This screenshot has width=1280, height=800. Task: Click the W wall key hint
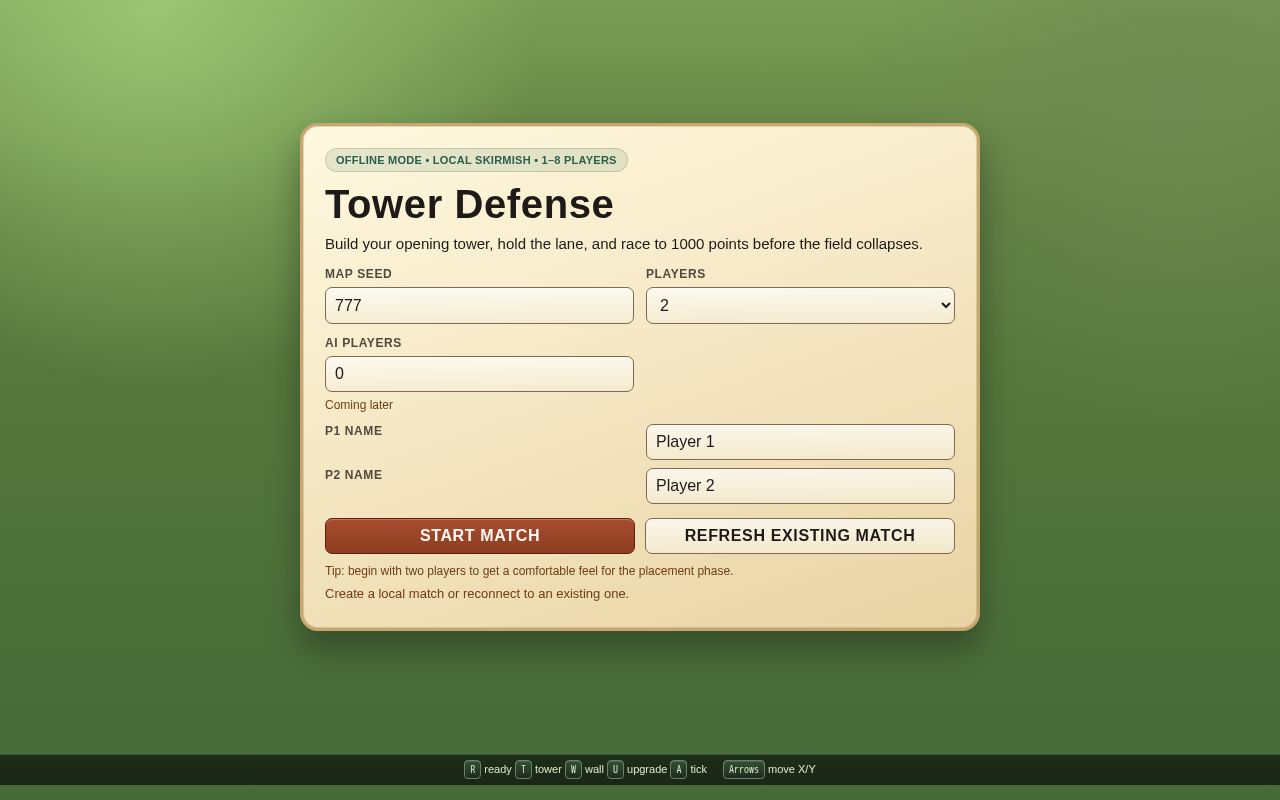click(x=573, y=770)
